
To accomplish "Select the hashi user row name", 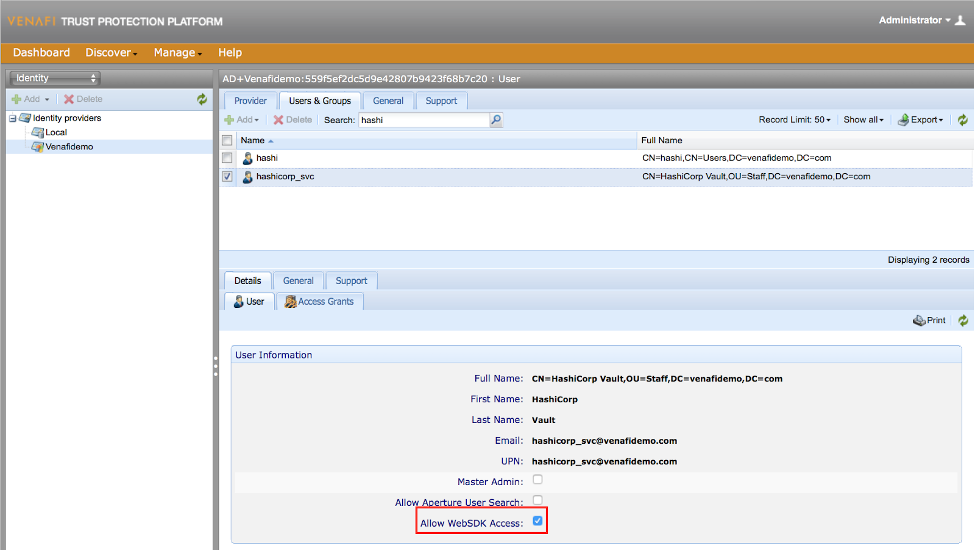I will [266, 158].
